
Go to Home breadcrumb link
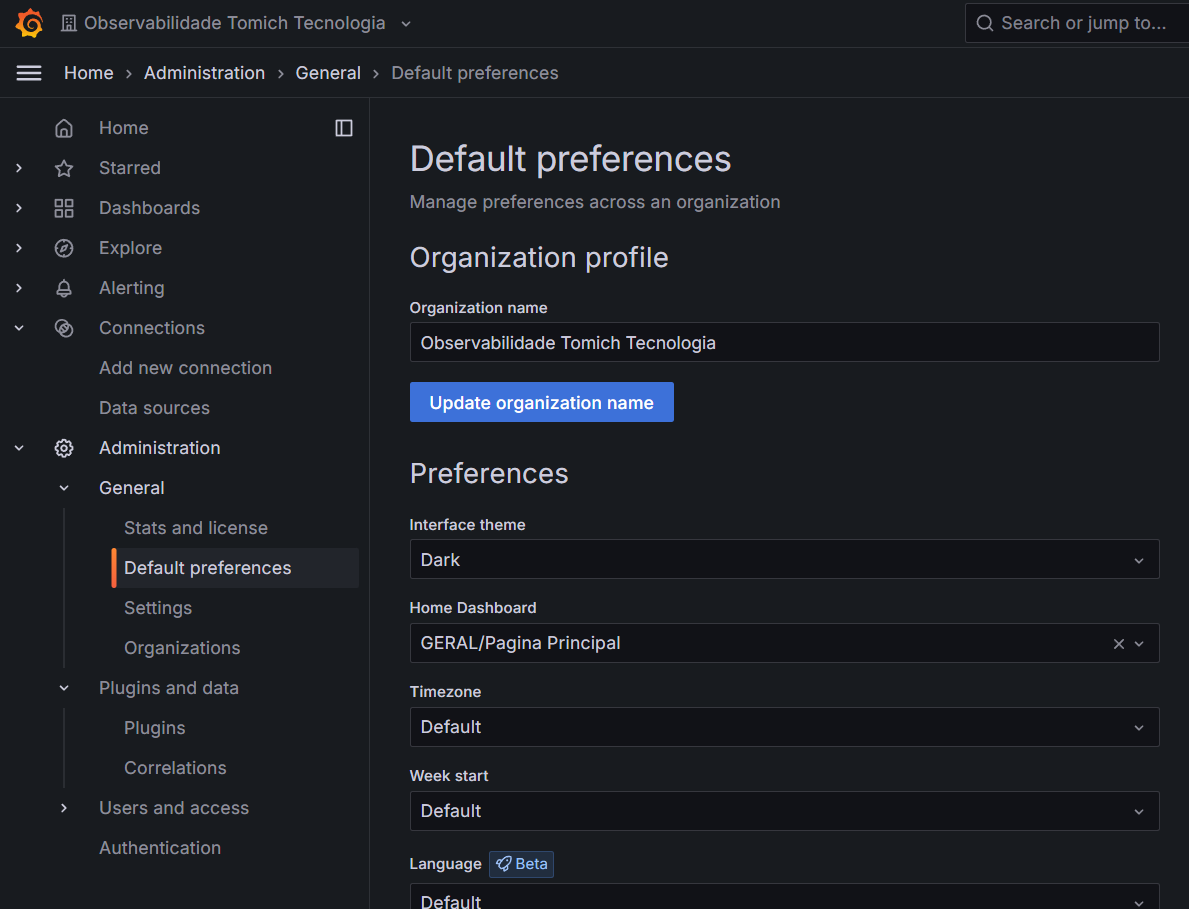click(x=89, y=73)
